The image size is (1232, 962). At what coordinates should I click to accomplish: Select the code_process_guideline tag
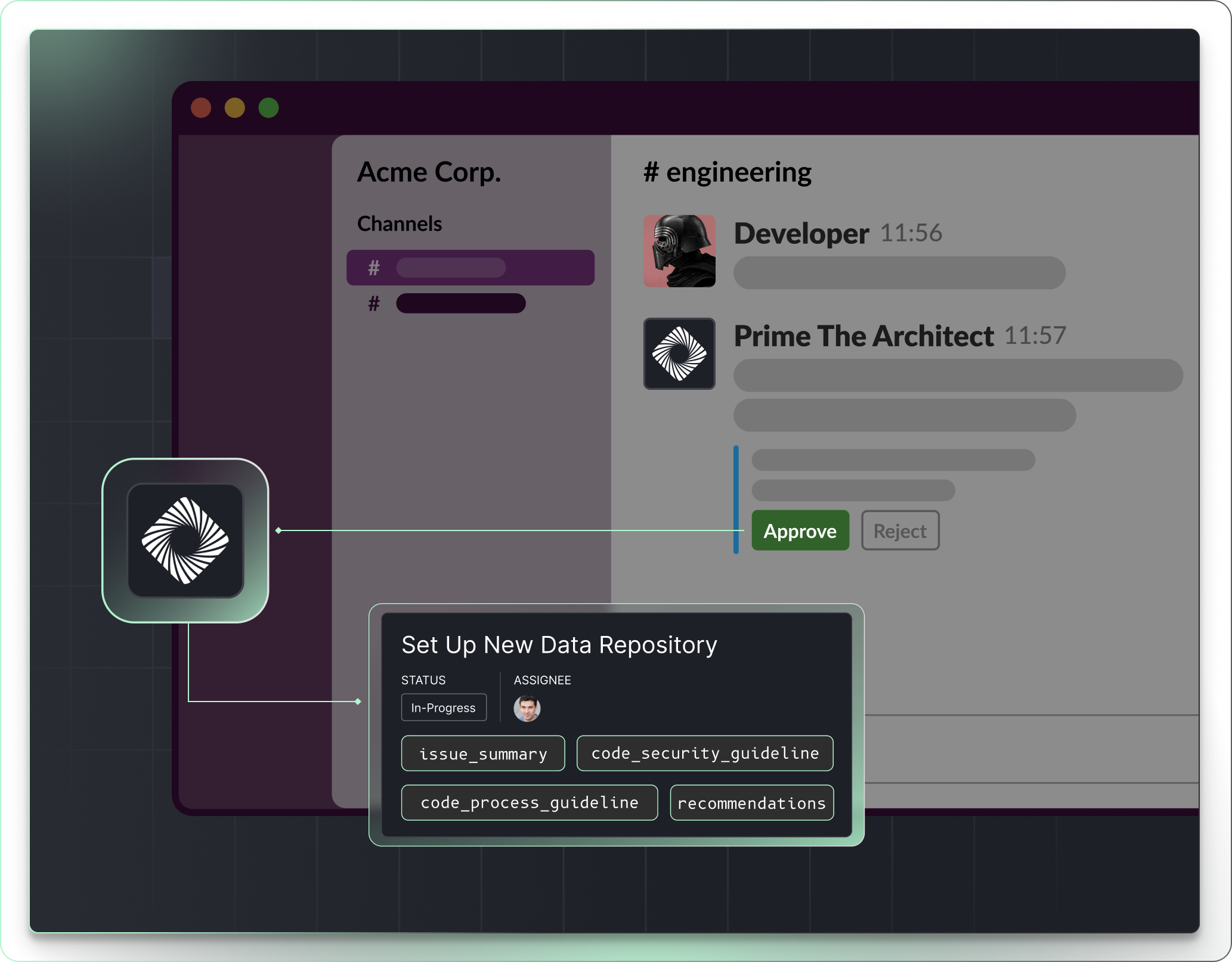coord(529,803)
